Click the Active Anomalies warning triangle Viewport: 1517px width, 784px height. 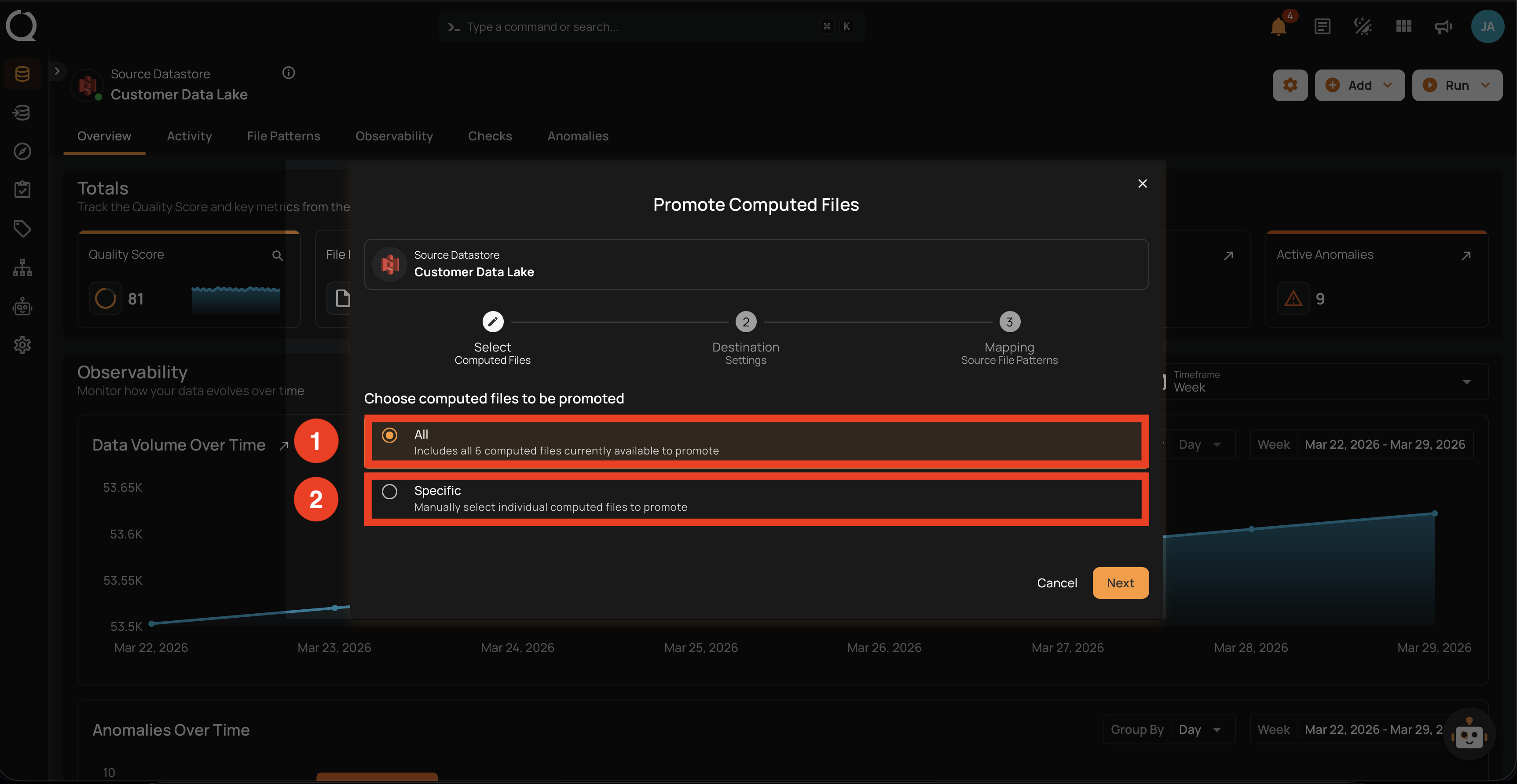pyautogui.click(x=1293, y=299)
